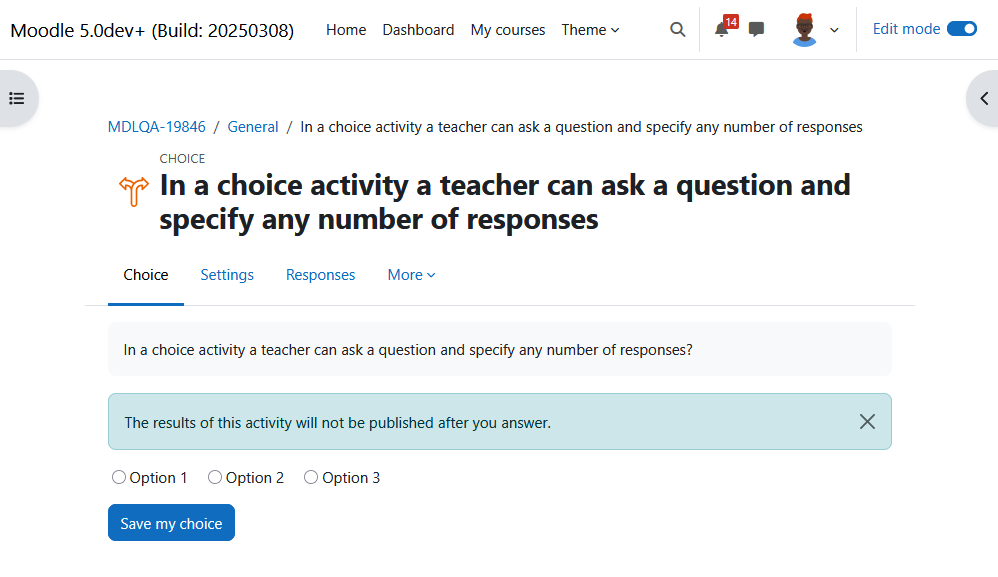Screen dimensions: 998x577
Task: Open the search magnifier icon
Action: click(x=678, y=29)
